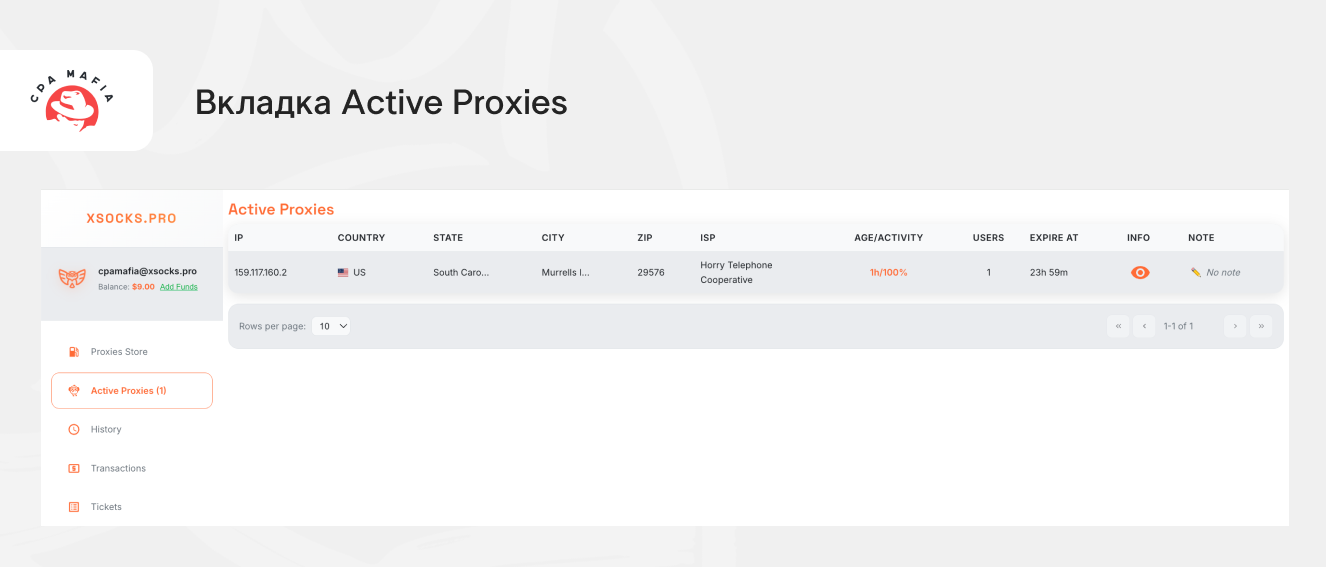
Task: Click the XSOCKS.PRO brand title
Action: tap(131, 218)
